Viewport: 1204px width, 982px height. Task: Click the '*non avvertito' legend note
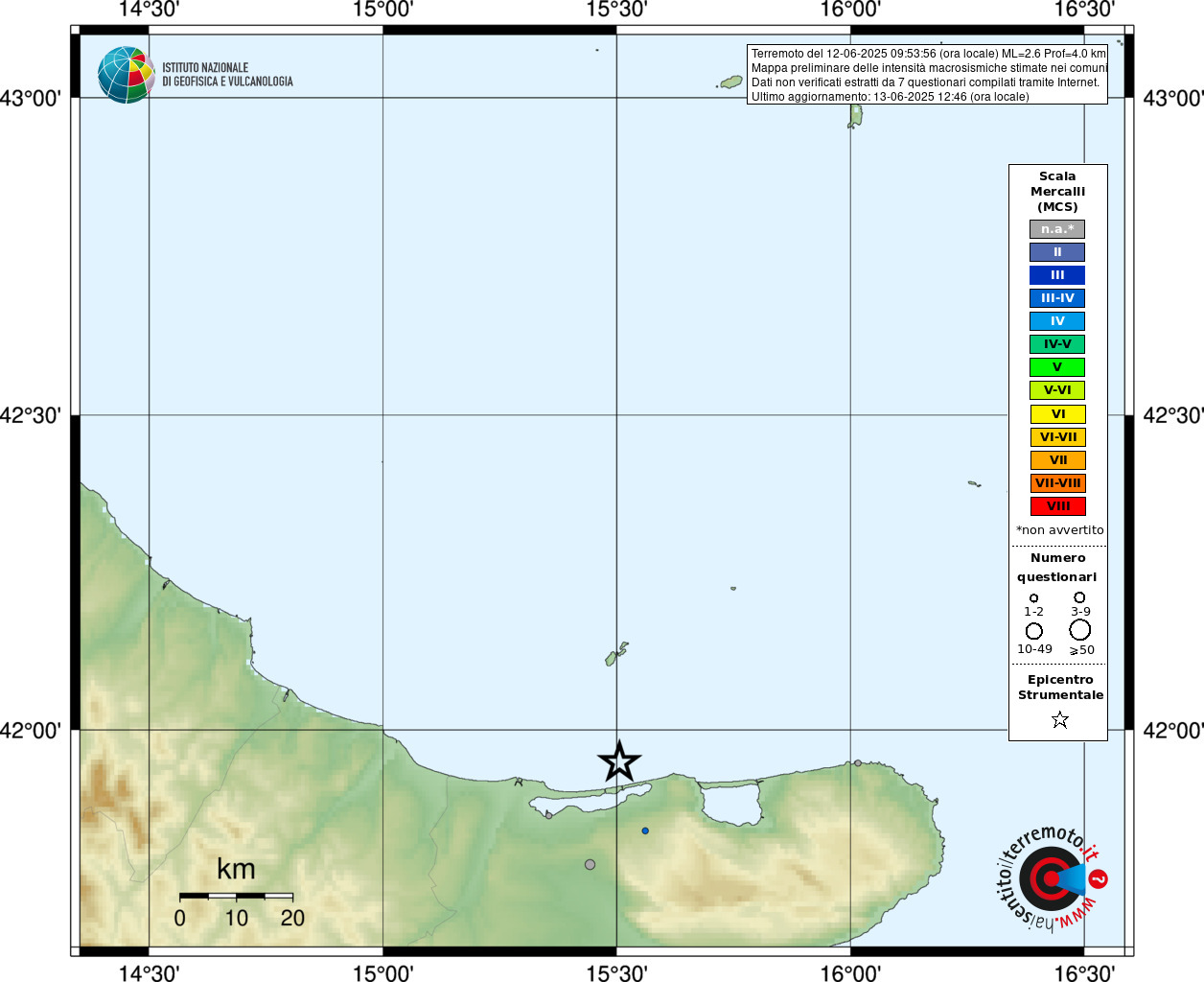click(1059, 530)
